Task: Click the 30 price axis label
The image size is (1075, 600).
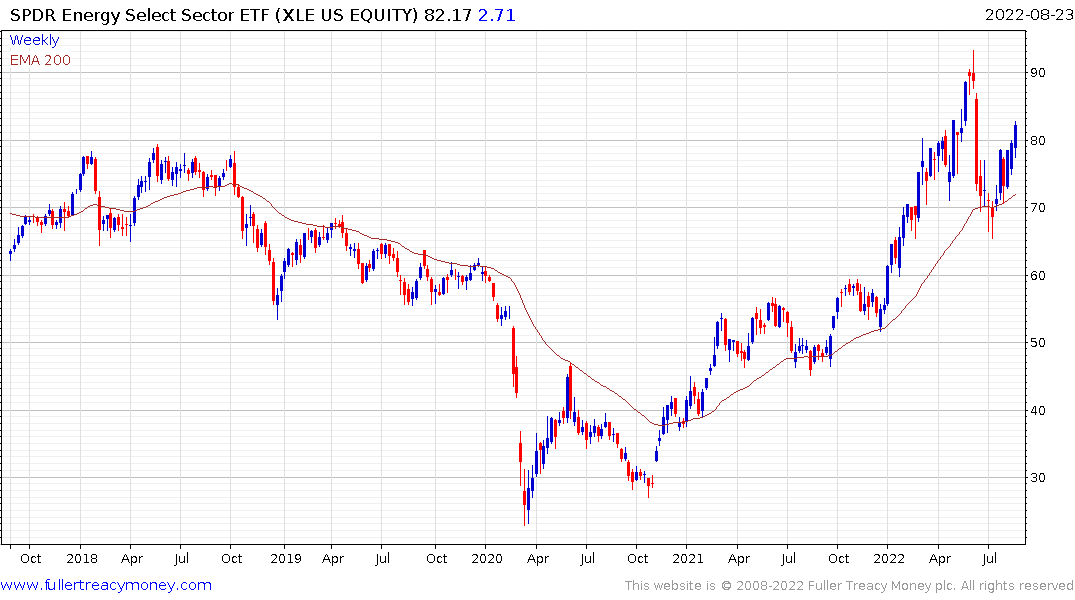Action: click(1037, 478)
